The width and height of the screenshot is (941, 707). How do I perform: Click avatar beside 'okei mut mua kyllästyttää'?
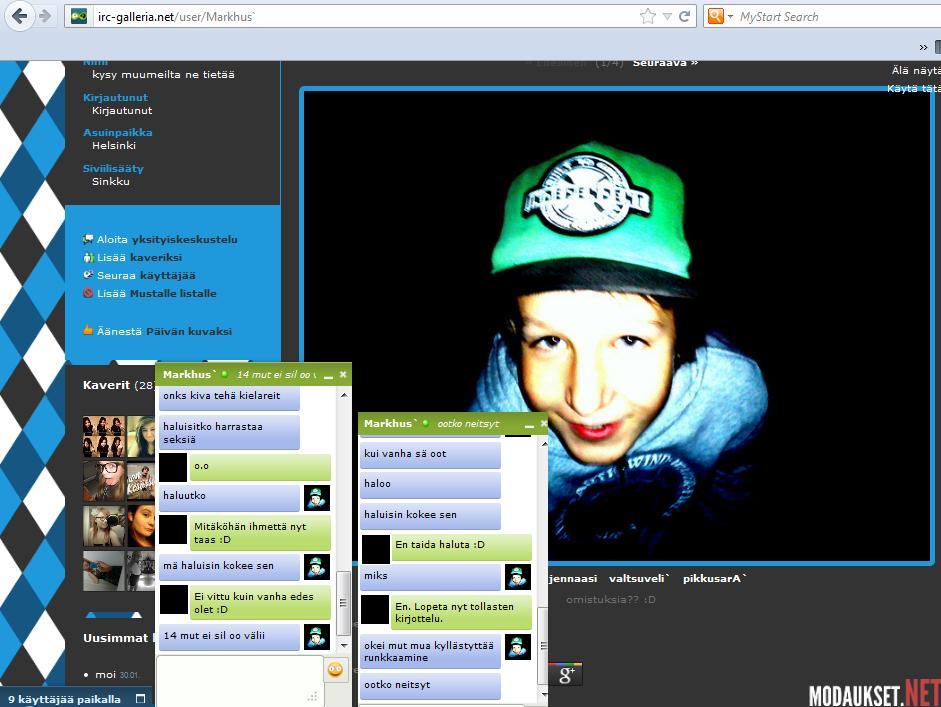518,648
